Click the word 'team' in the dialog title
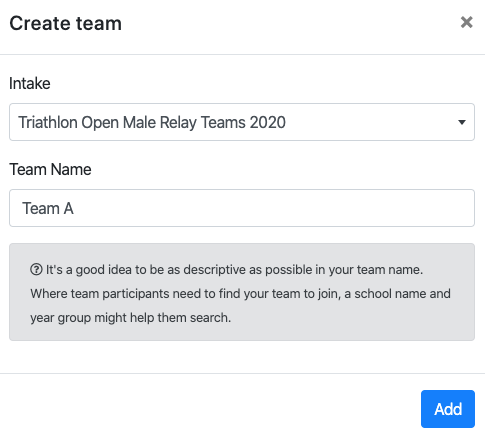 (99, 23)
